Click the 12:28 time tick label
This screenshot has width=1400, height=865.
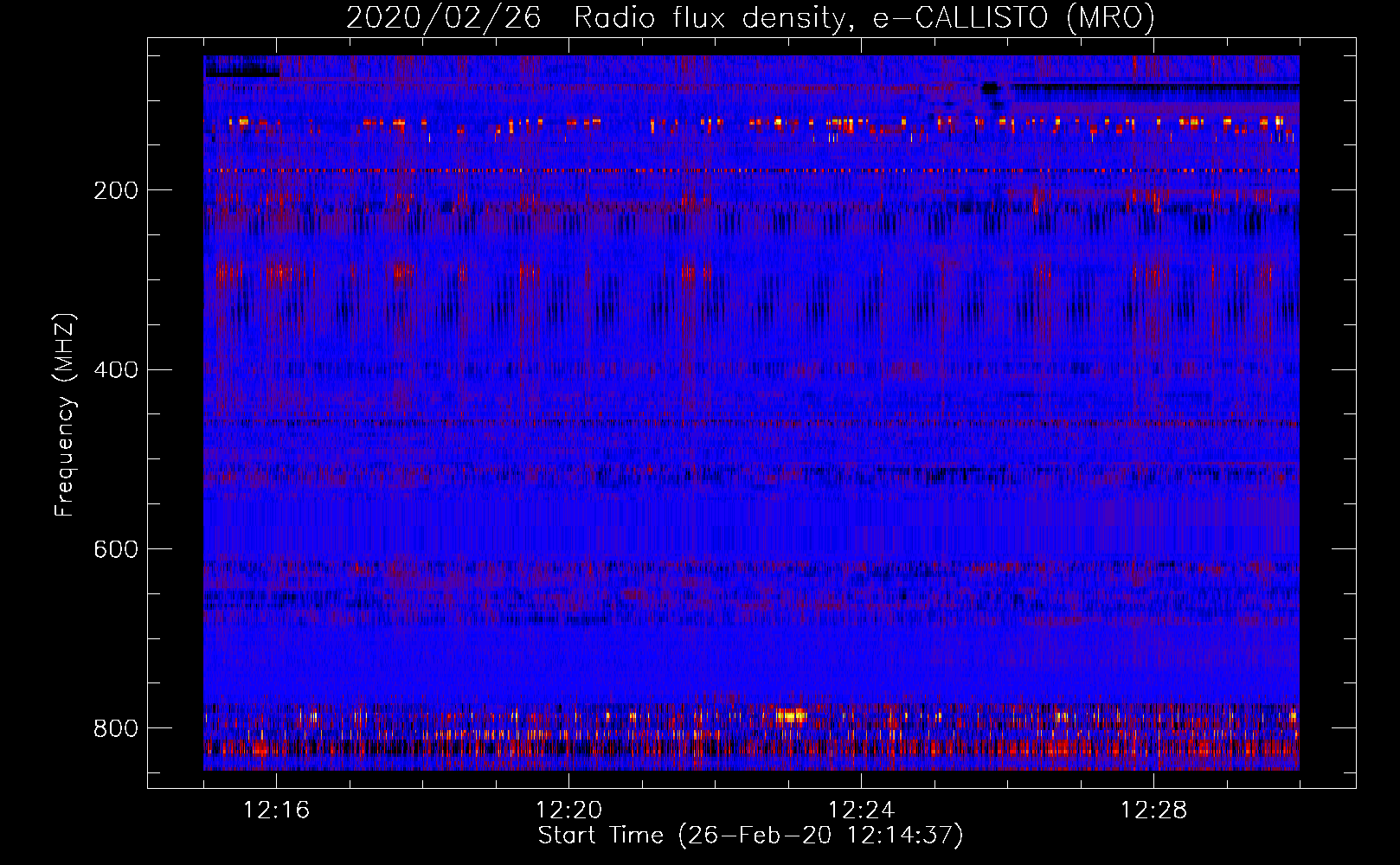pyautogui.click(x=1154, y=811)
